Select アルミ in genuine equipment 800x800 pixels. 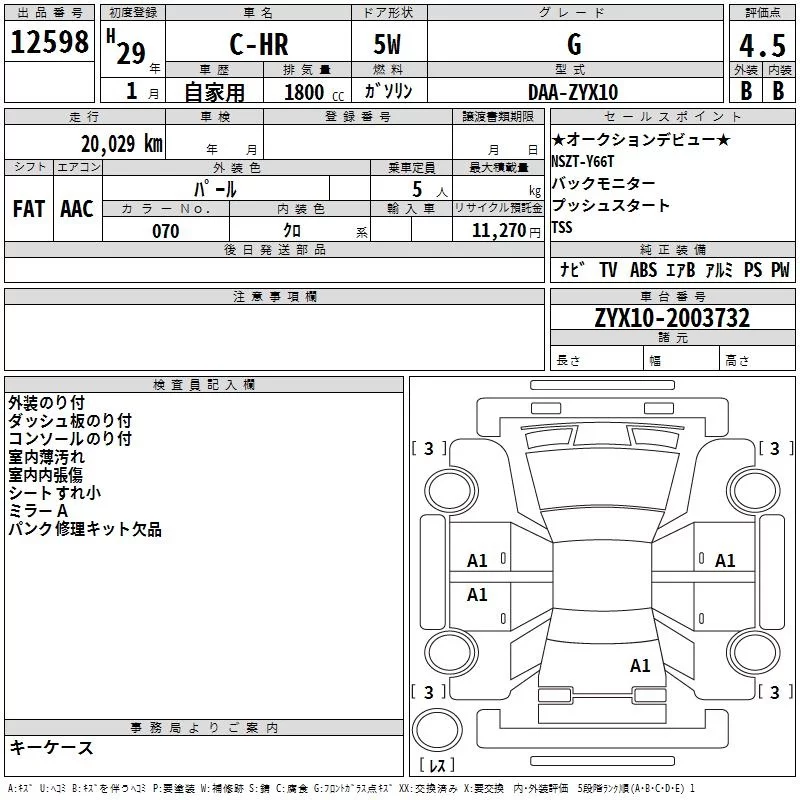click(x=719, y=269)
